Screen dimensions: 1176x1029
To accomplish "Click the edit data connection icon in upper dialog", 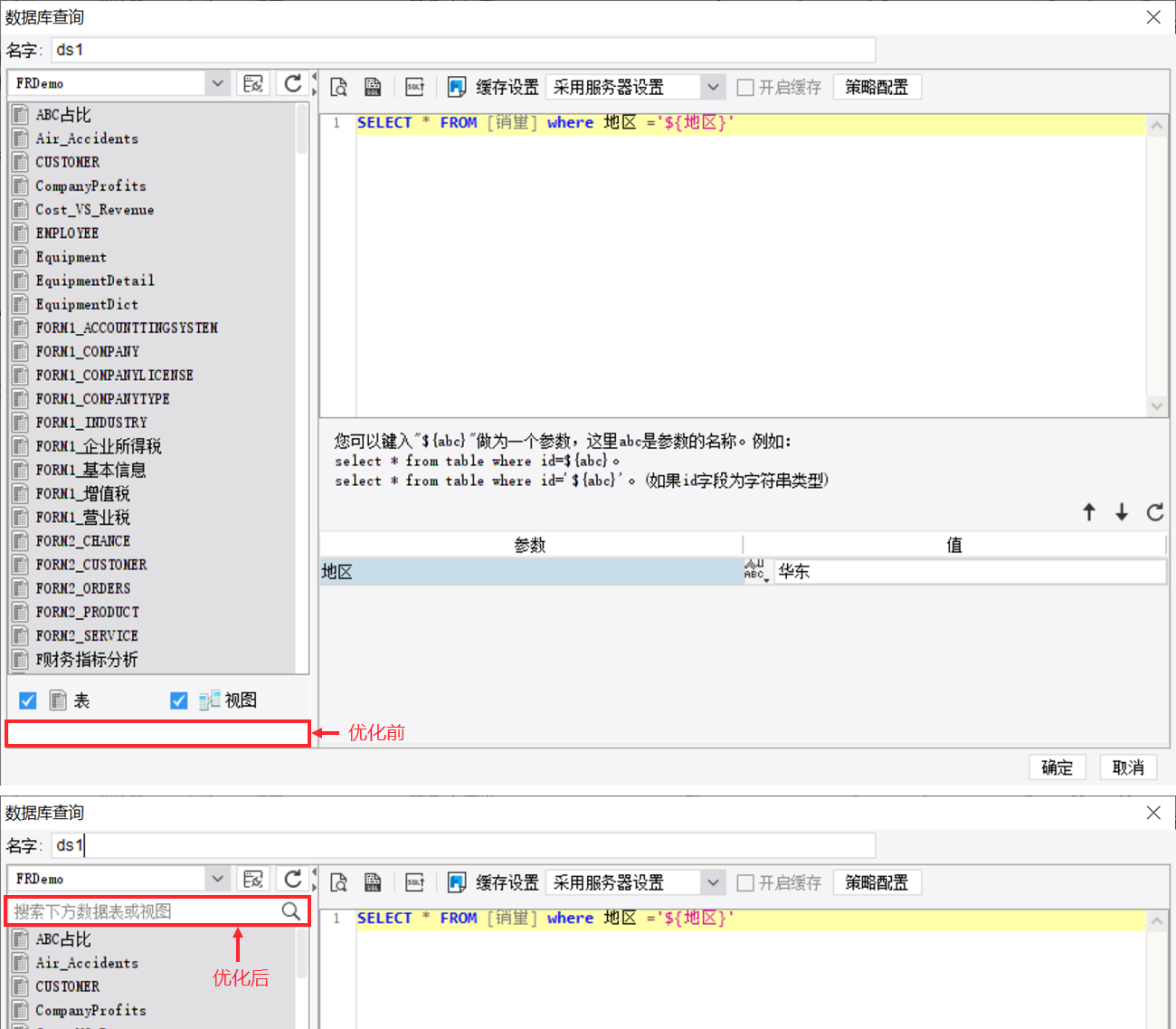I will (253, 84).
